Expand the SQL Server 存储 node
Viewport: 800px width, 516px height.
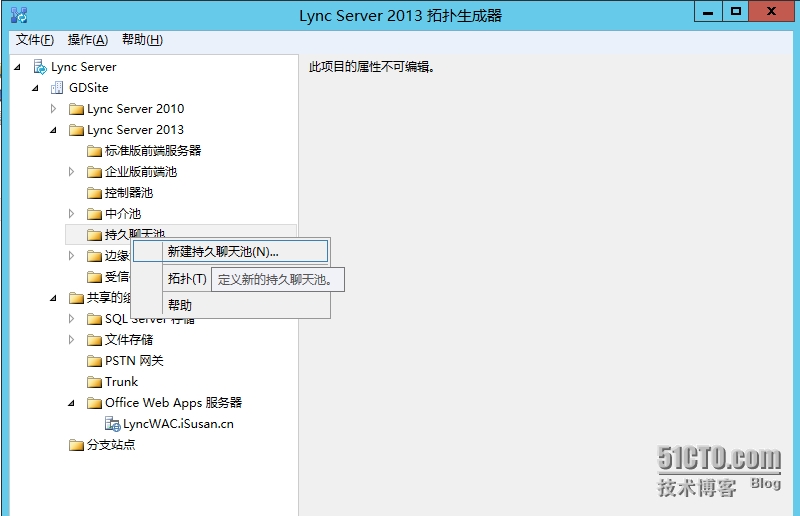pos(71,319)
